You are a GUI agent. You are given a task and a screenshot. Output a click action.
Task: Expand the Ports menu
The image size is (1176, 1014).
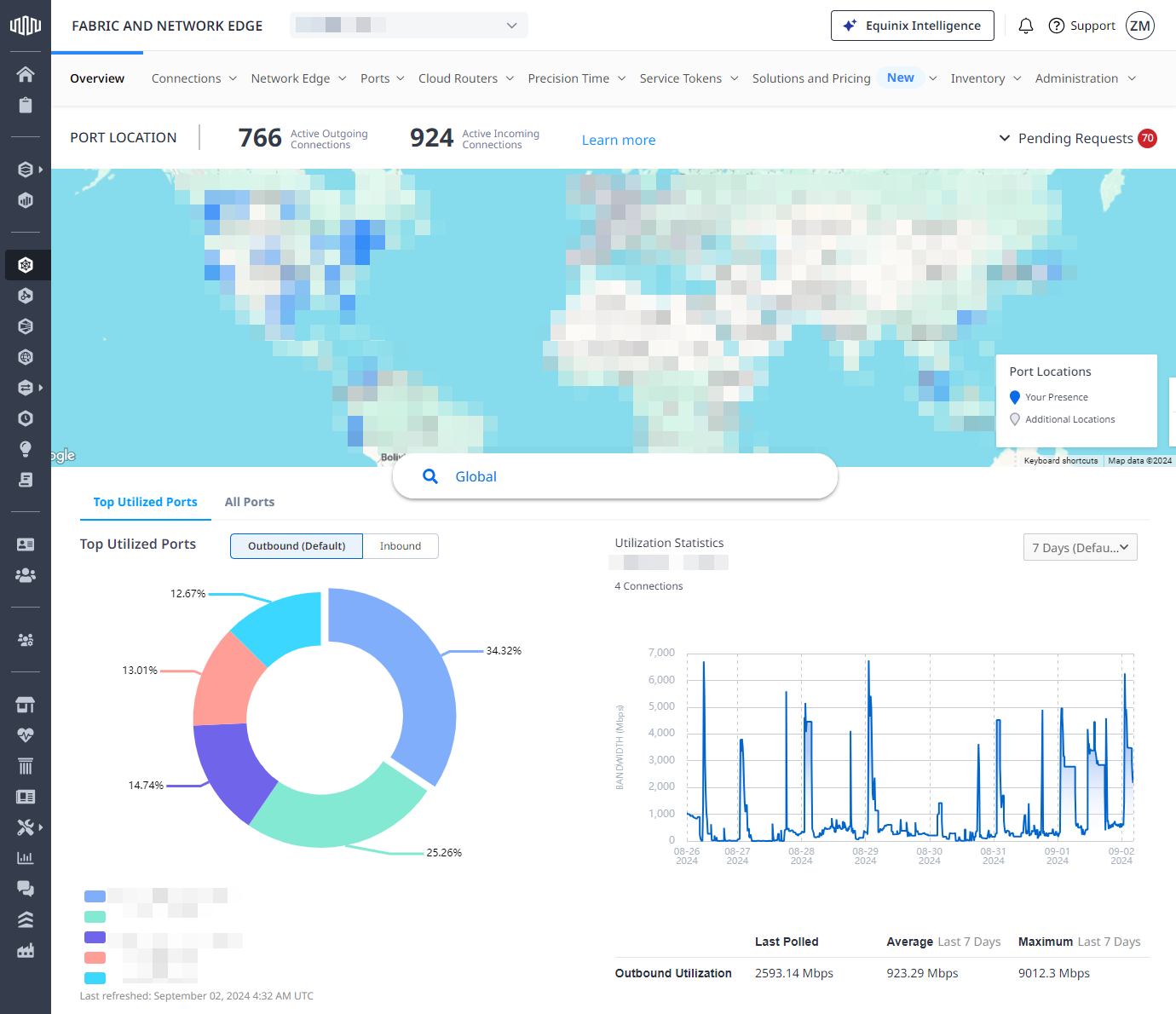point(383,78)
